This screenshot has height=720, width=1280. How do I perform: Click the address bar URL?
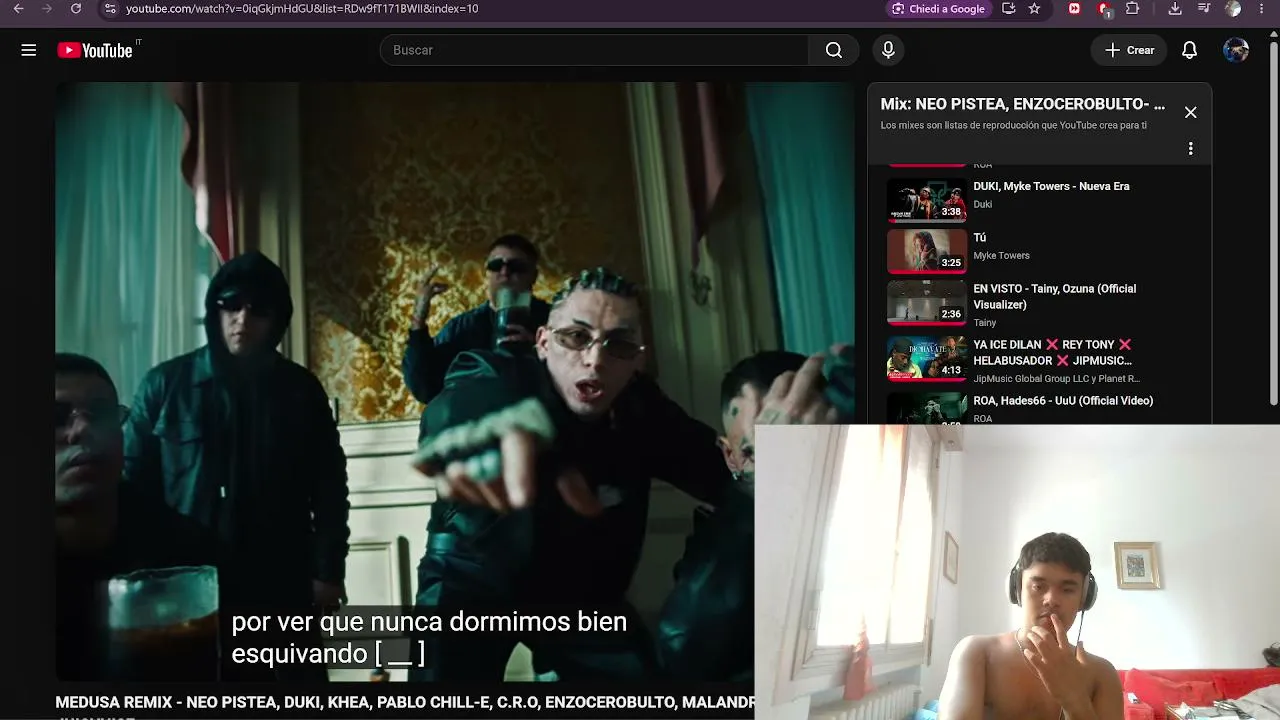pos(302,8)
